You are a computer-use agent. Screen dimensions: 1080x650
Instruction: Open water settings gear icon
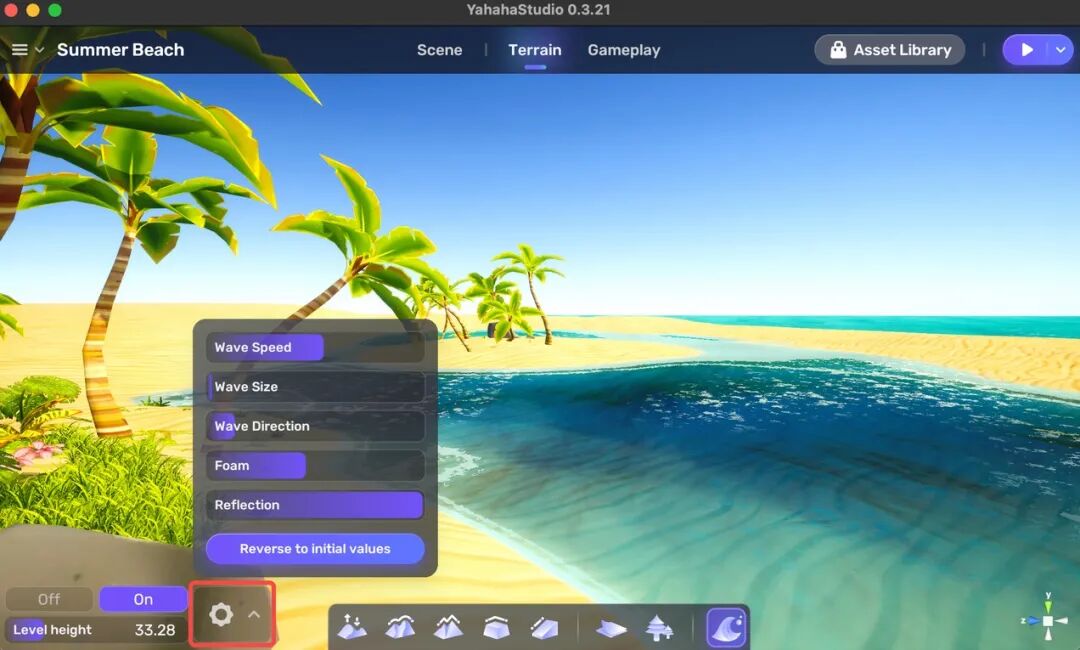(x=220, y=614)
